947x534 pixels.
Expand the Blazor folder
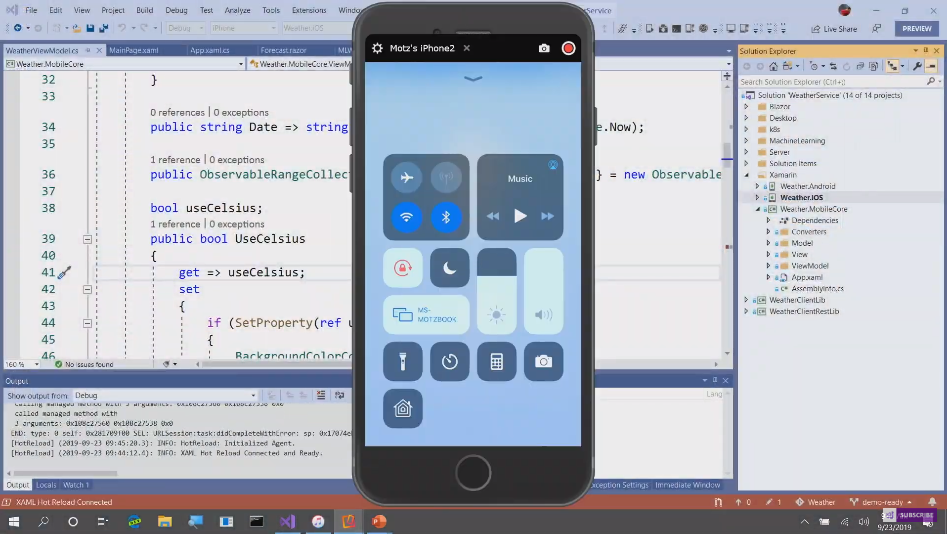pos(746,107)
